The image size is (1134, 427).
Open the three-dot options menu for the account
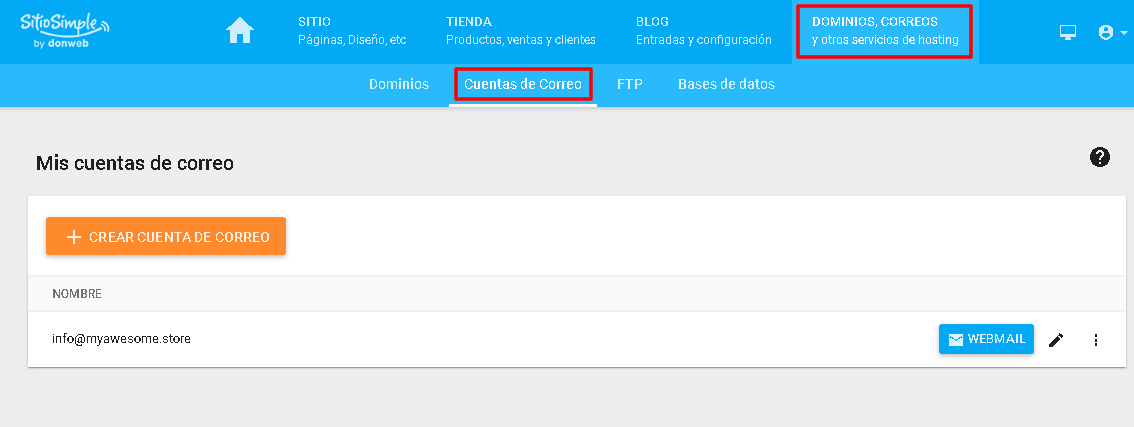coord(1096,339)
